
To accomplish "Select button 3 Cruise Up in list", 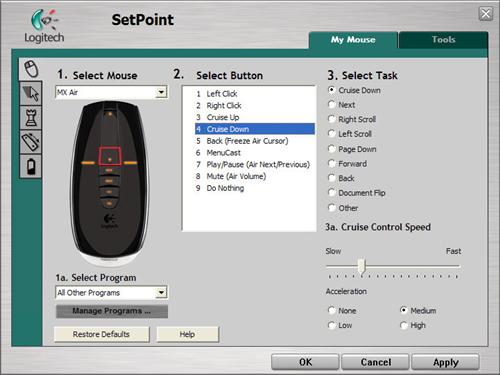I will pos(255,117).
